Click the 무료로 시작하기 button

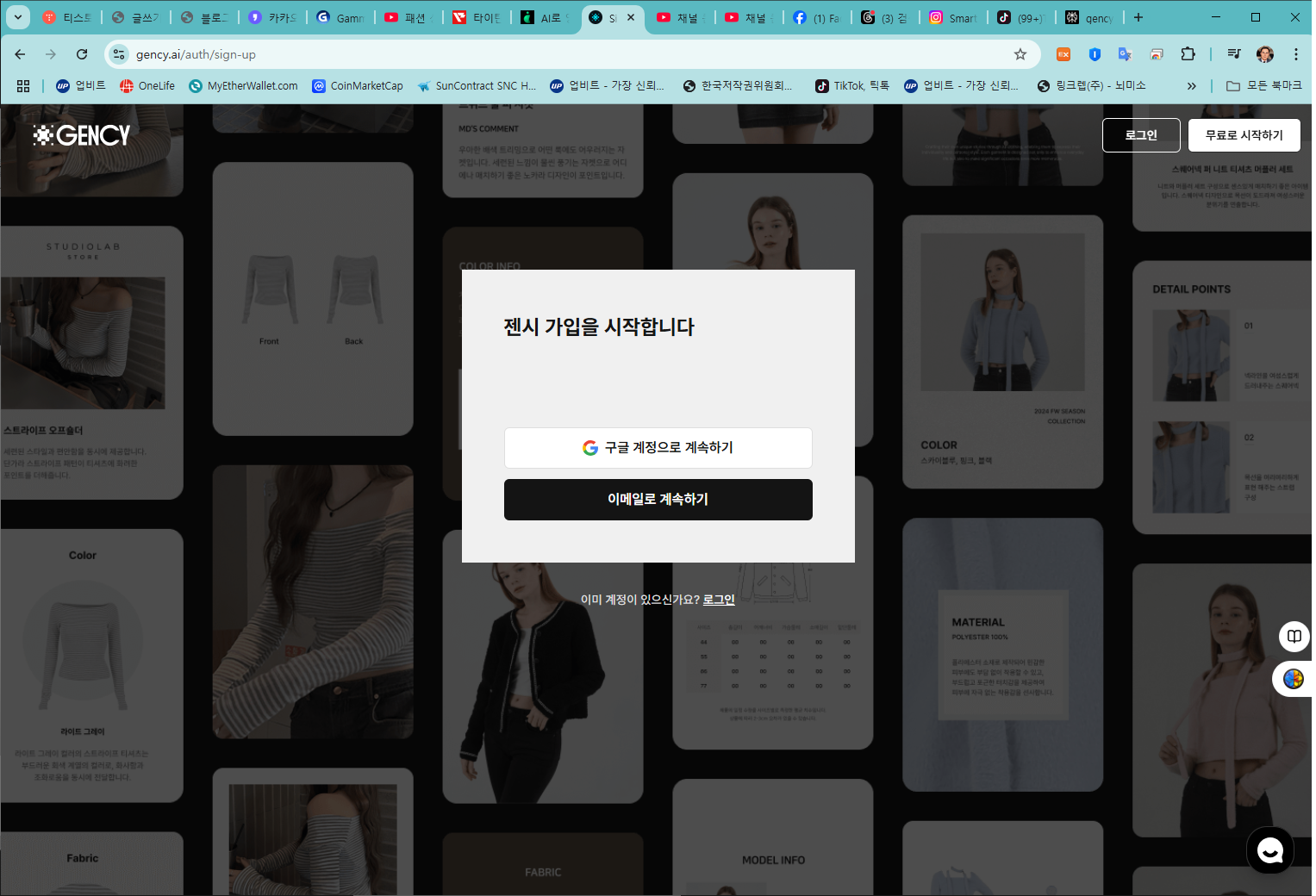click(1244, 135)
